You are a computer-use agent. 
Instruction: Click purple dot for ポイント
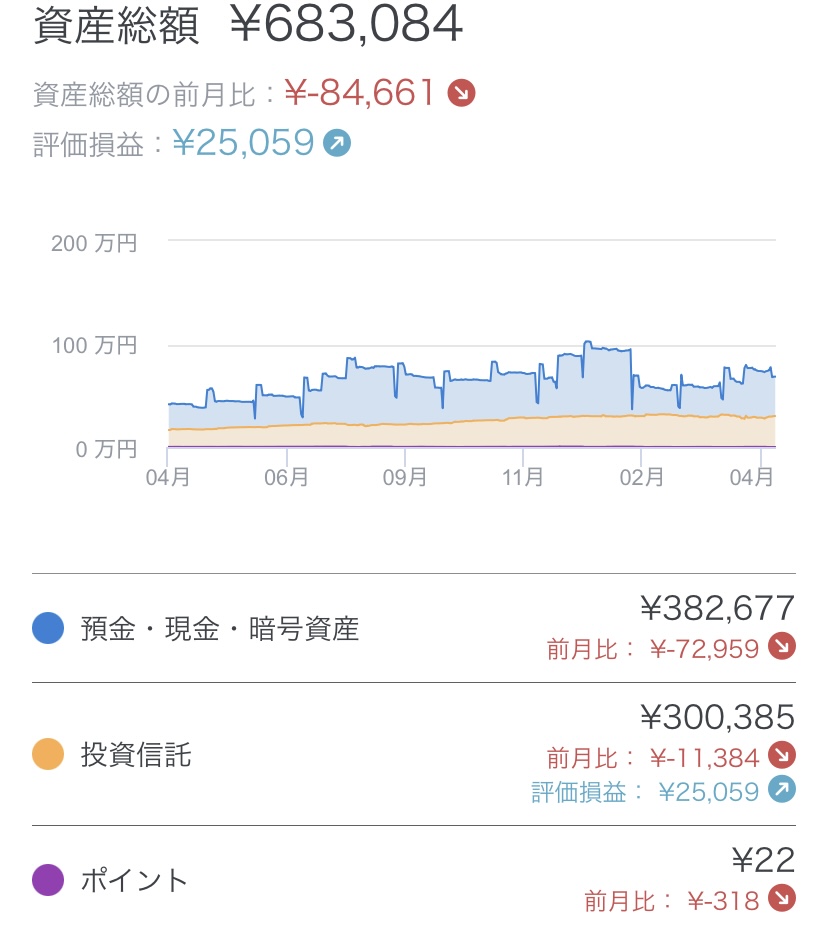tap(48, 880)
